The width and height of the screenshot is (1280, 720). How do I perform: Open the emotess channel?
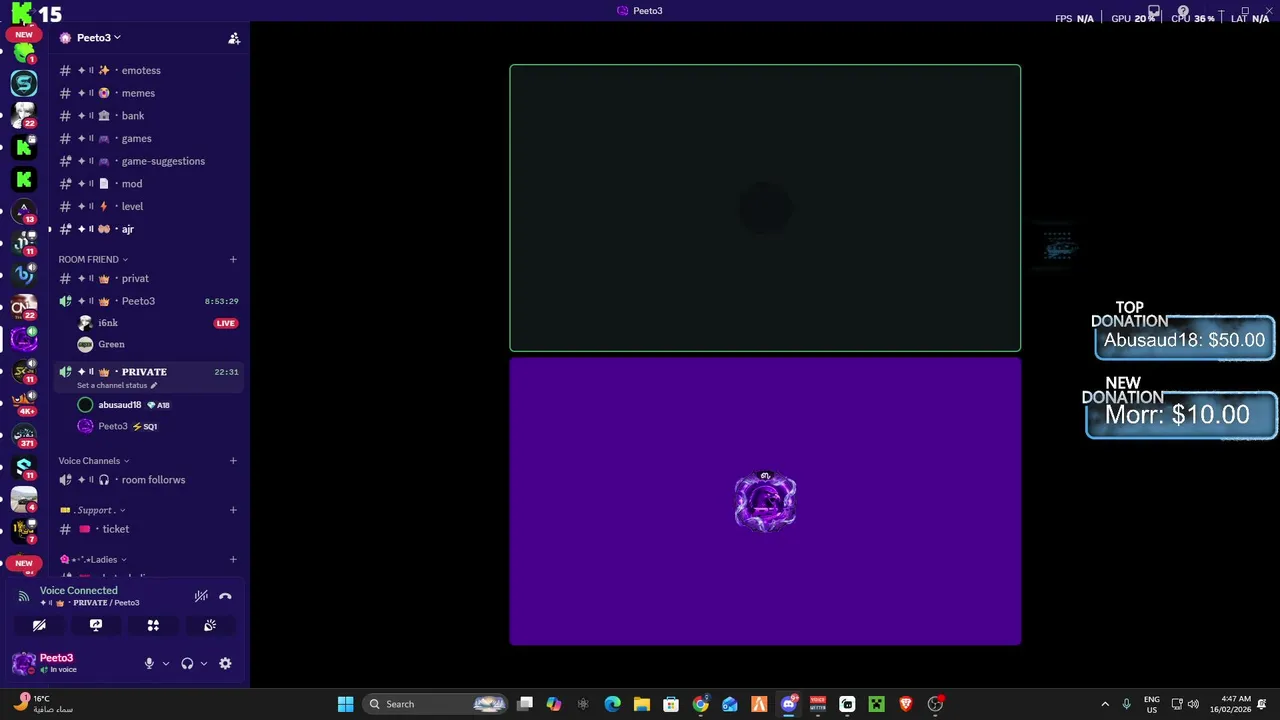coord(148,71)
